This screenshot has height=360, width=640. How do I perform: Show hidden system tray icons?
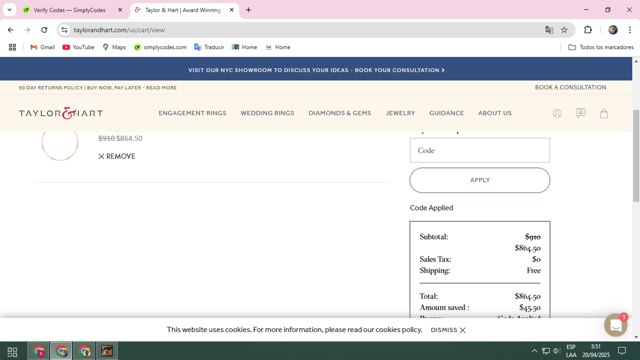tap(534, 351)
